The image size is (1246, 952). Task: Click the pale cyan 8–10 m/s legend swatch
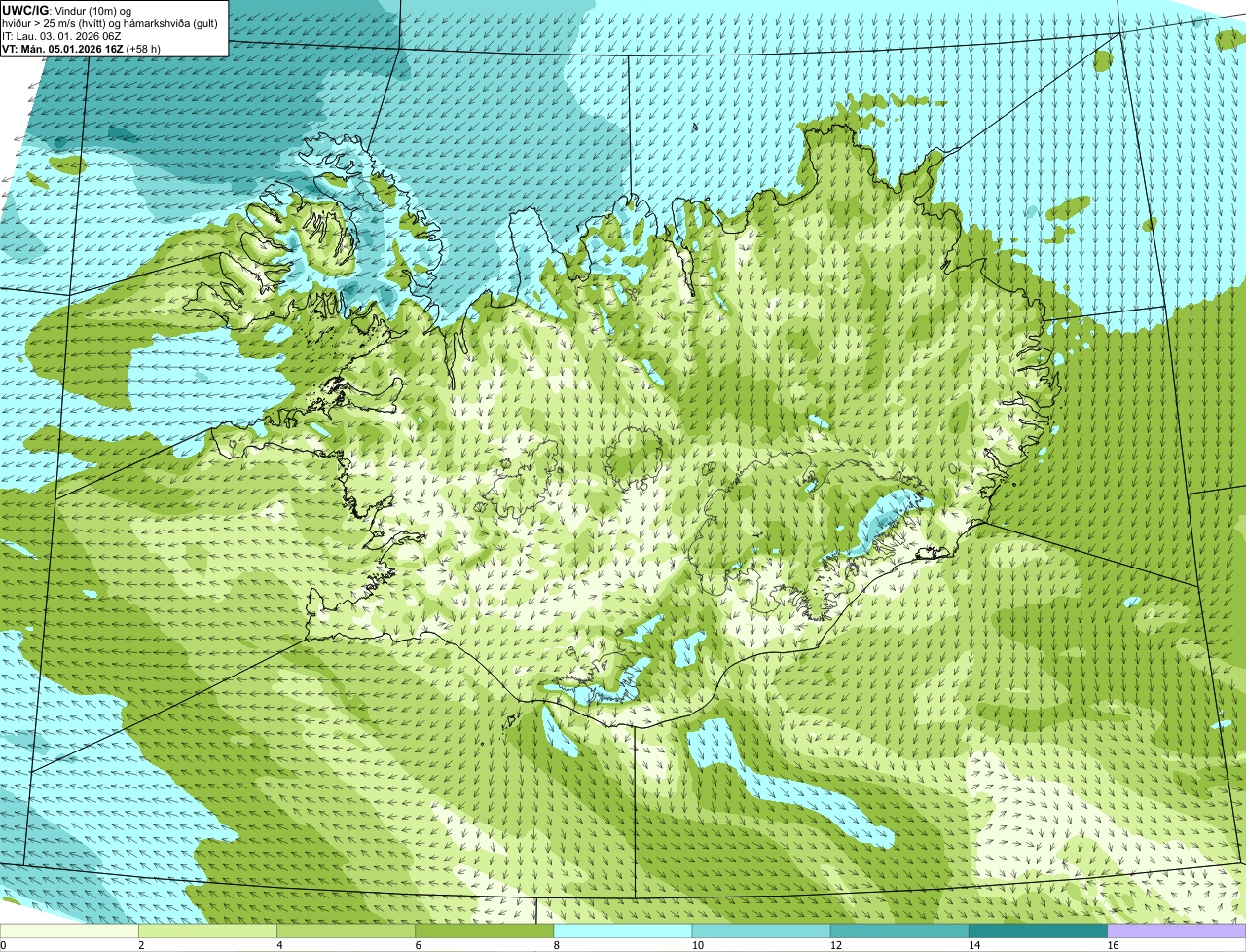(x=623, y=931)
